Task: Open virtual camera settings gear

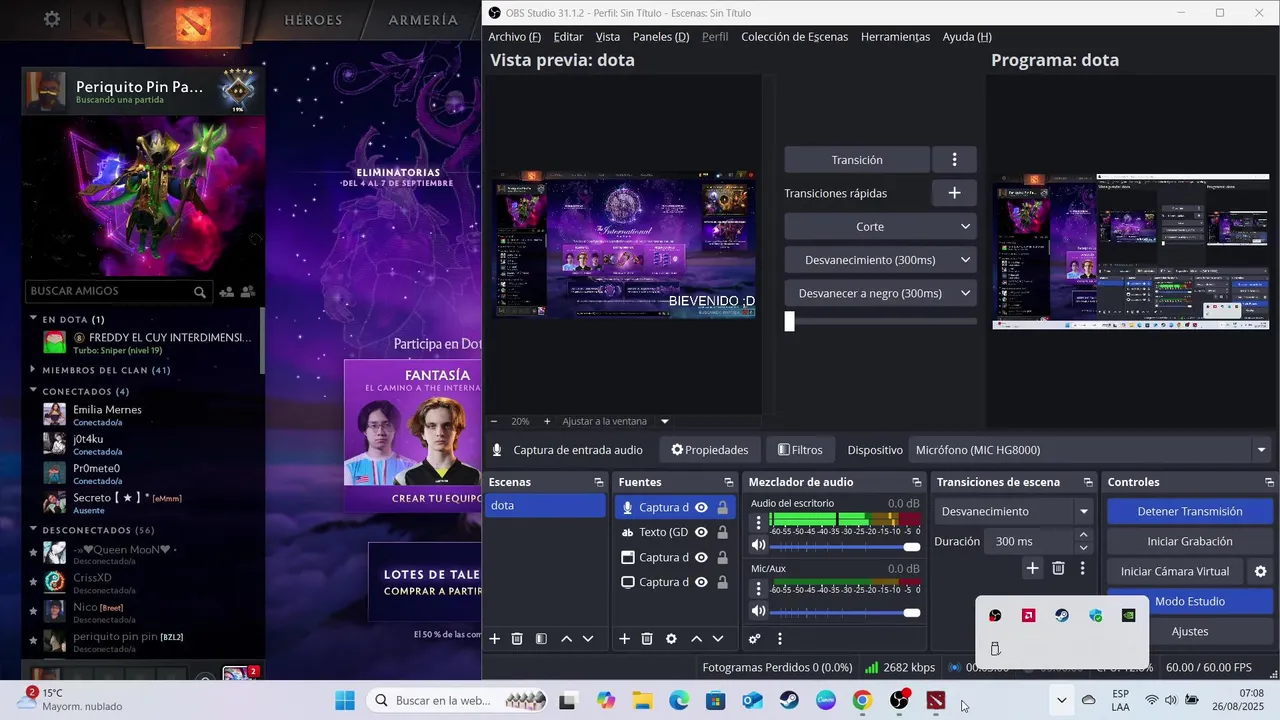Action: (1260, 572)
